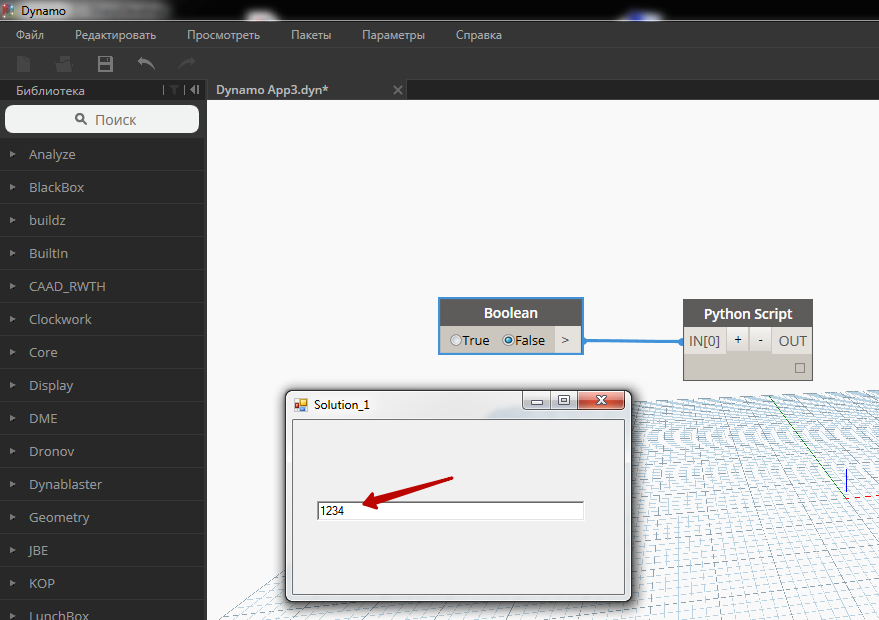Screen dimensions: 879x620
Task: Click the minus button on Python Script node
Action: (x=760, y=340)
